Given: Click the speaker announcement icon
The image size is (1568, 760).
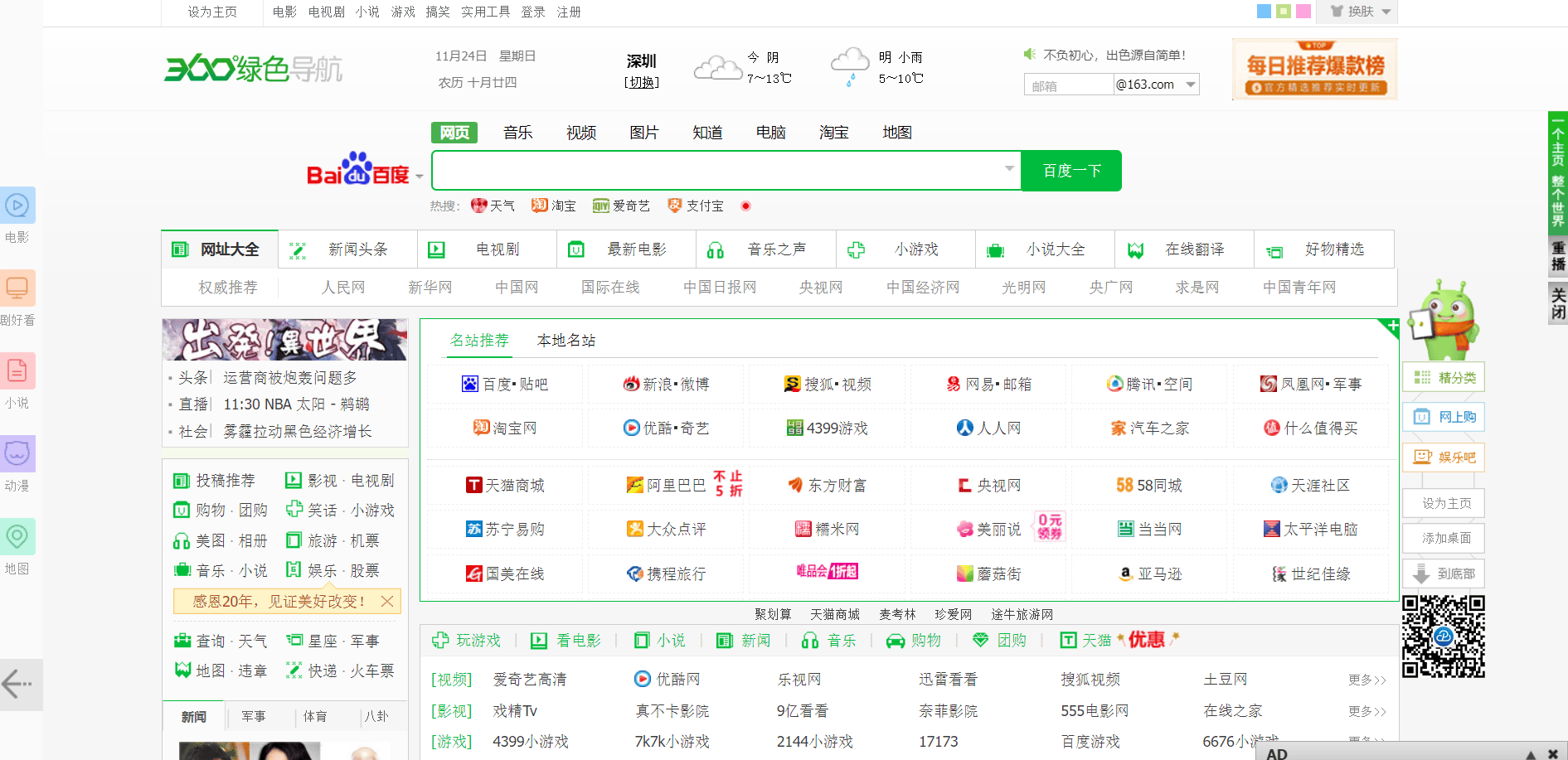Looking at the screenshot, I should [x=1030, y=55].
